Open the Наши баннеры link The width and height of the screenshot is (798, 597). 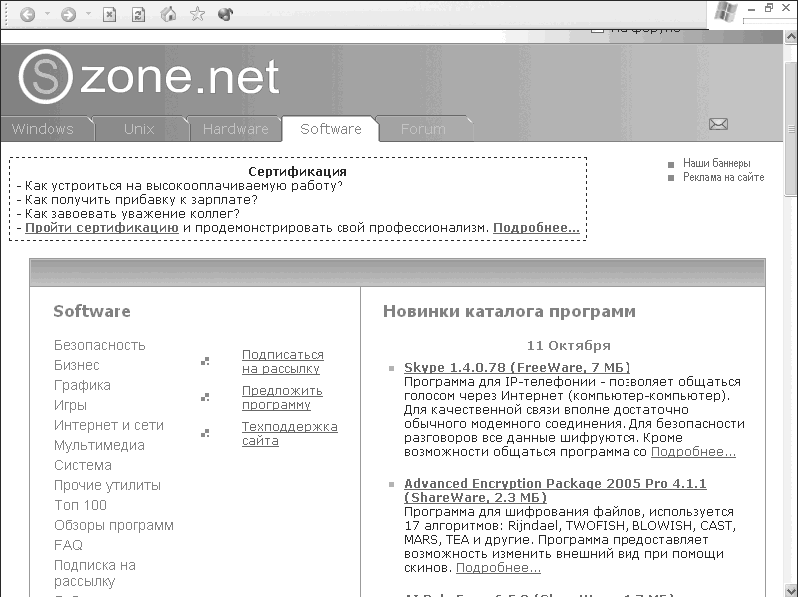[x=717, y=163]
